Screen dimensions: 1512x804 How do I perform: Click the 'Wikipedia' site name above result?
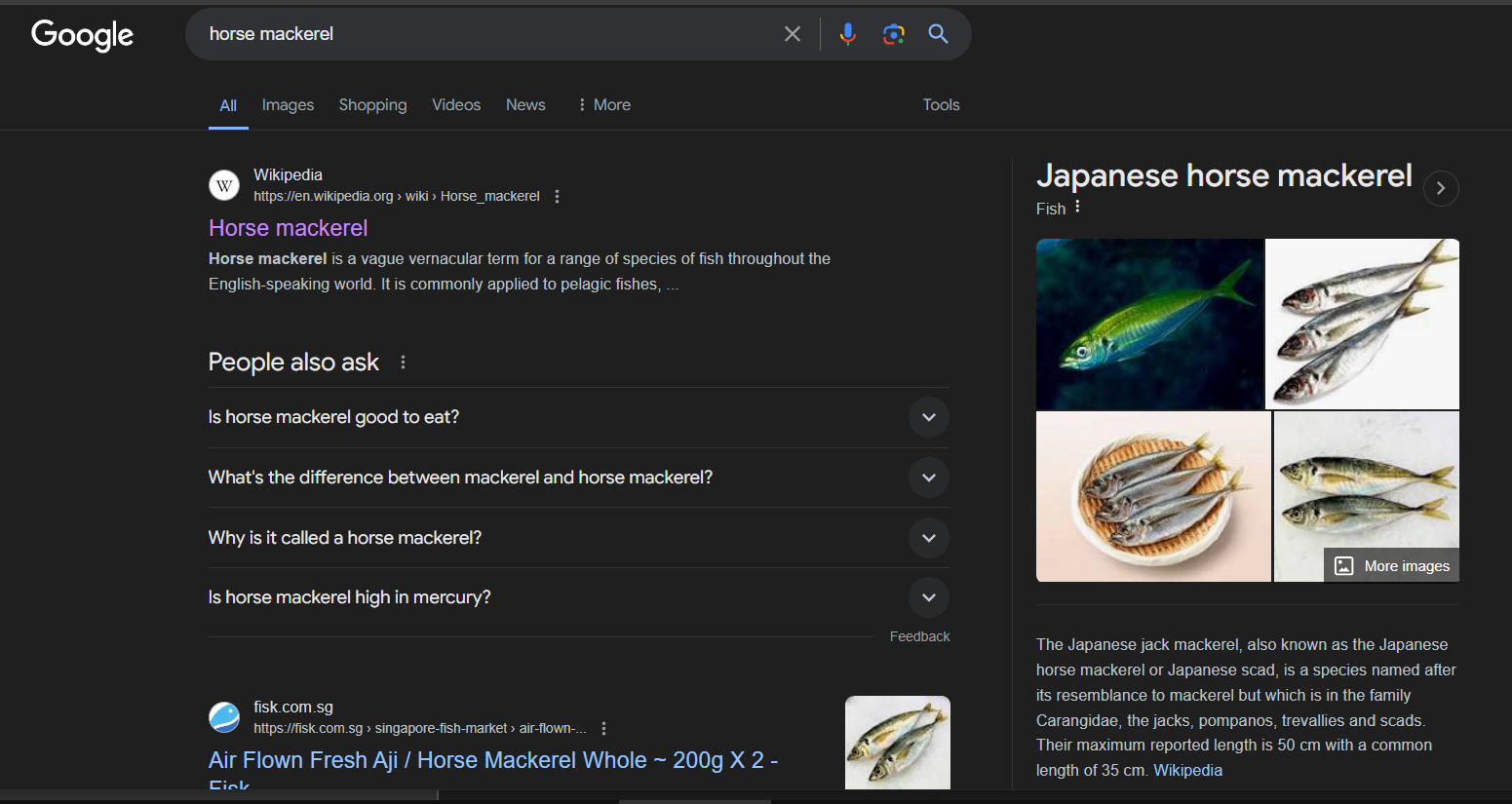(x=288, y=174)
